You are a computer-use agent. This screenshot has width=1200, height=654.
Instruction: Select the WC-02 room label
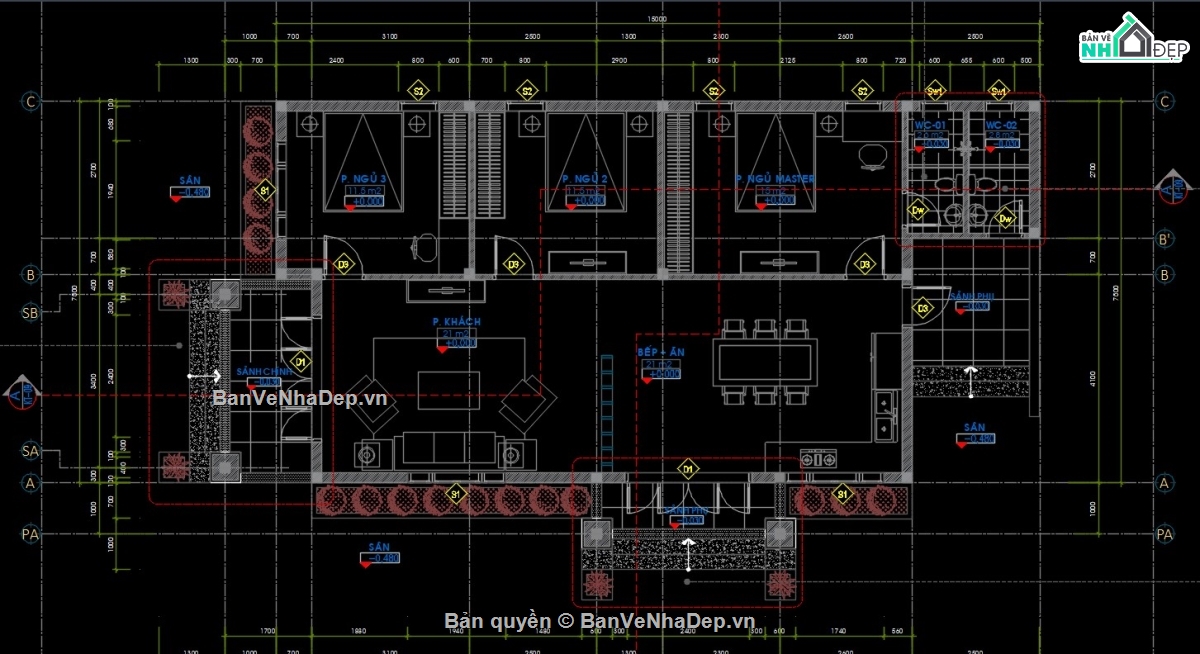1001,125
